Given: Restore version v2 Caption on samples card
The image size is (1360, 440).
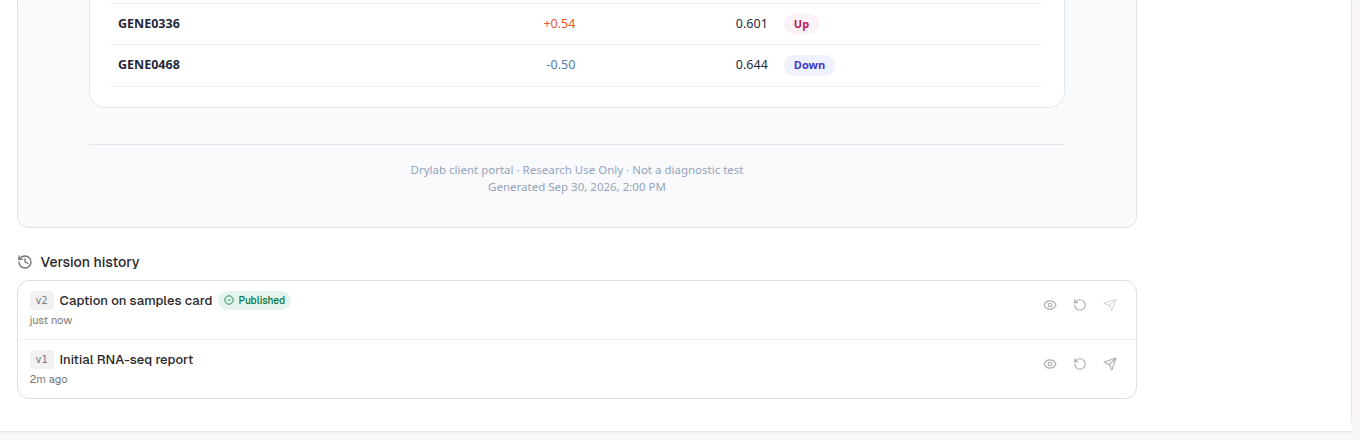Looking at the screenshot, I should [x=1080, y=305].
